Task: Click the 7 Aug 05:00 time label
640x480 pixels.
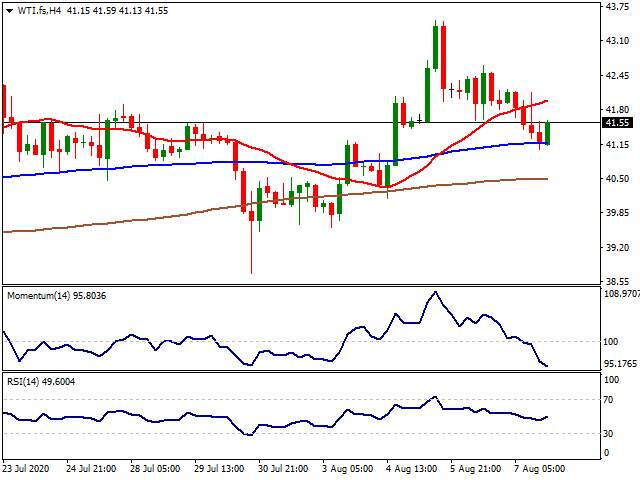Action: (x=539, y=468)
